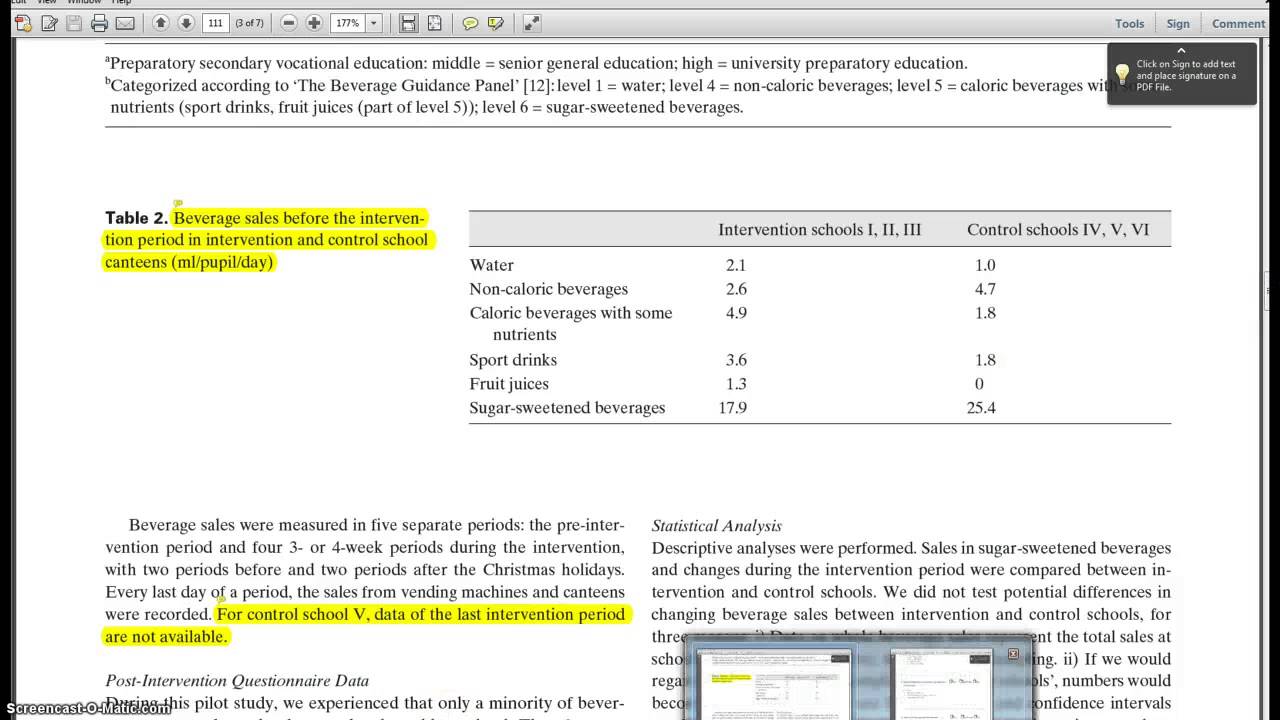Open the Tools pane

(x=1130, y=23)
